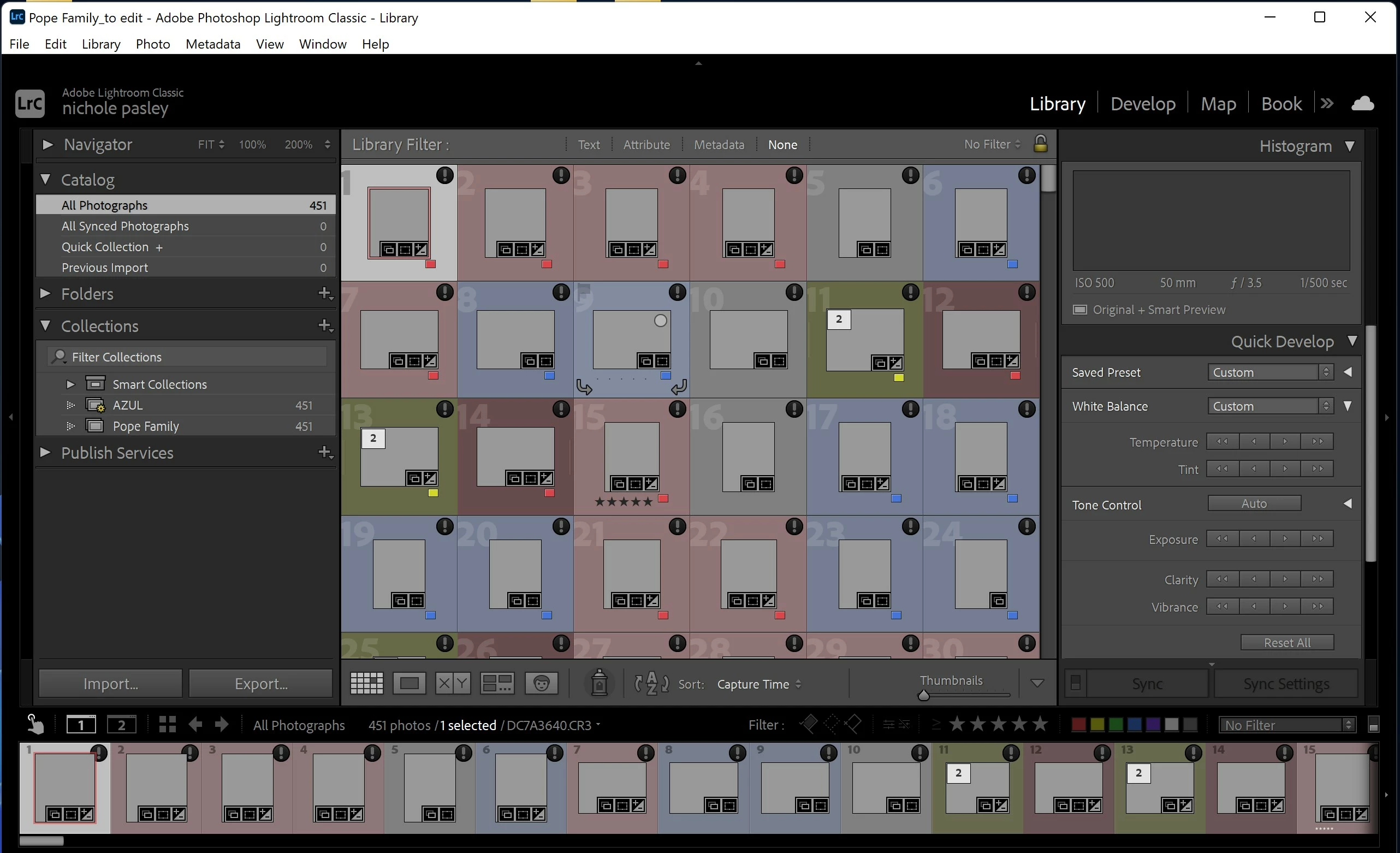Open People view face icon
This screenshot has height=853, width=1400.
541,683
